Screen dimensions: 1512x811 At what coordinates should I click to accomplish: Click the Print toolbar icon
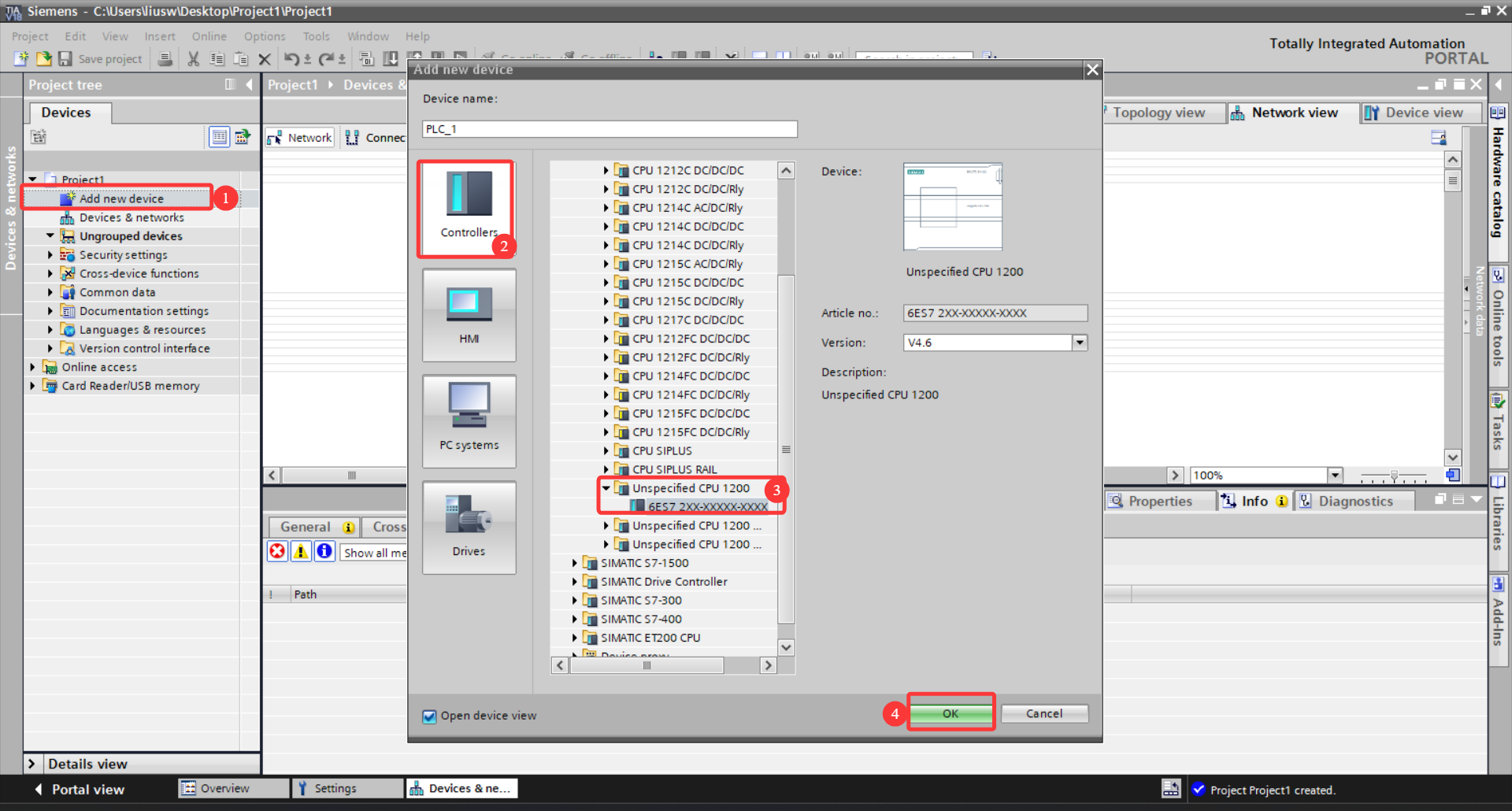165,58
